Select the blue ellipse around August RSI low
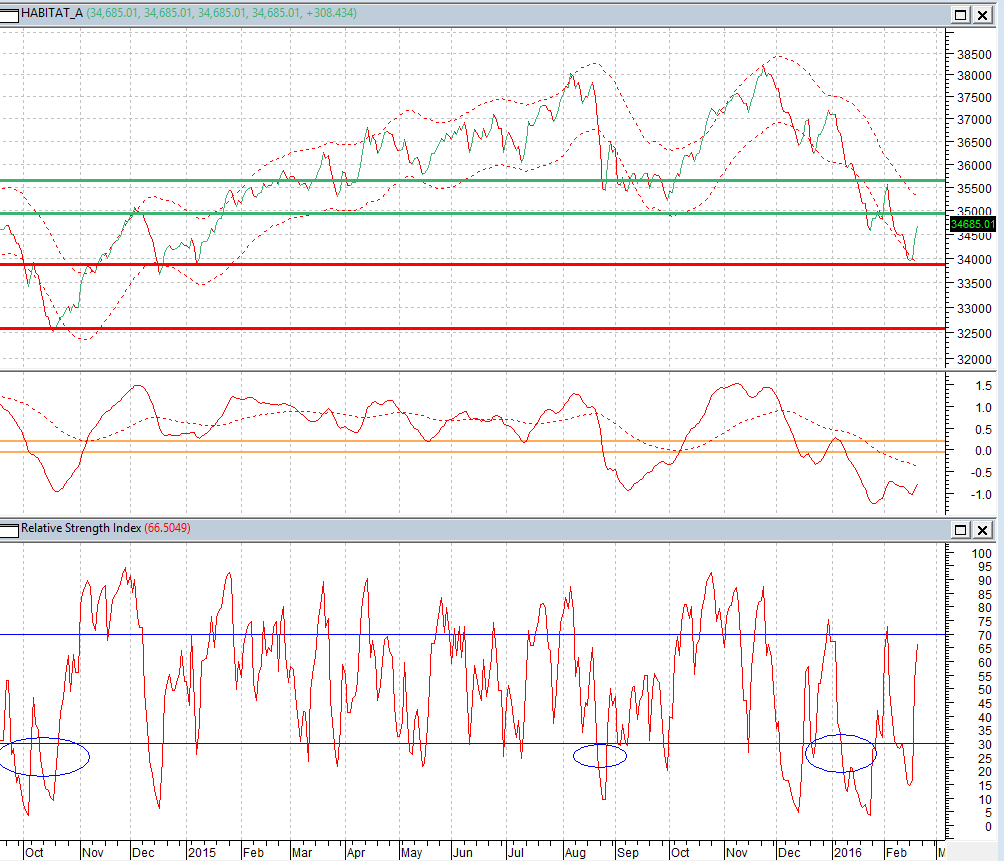 pos(599,756)
